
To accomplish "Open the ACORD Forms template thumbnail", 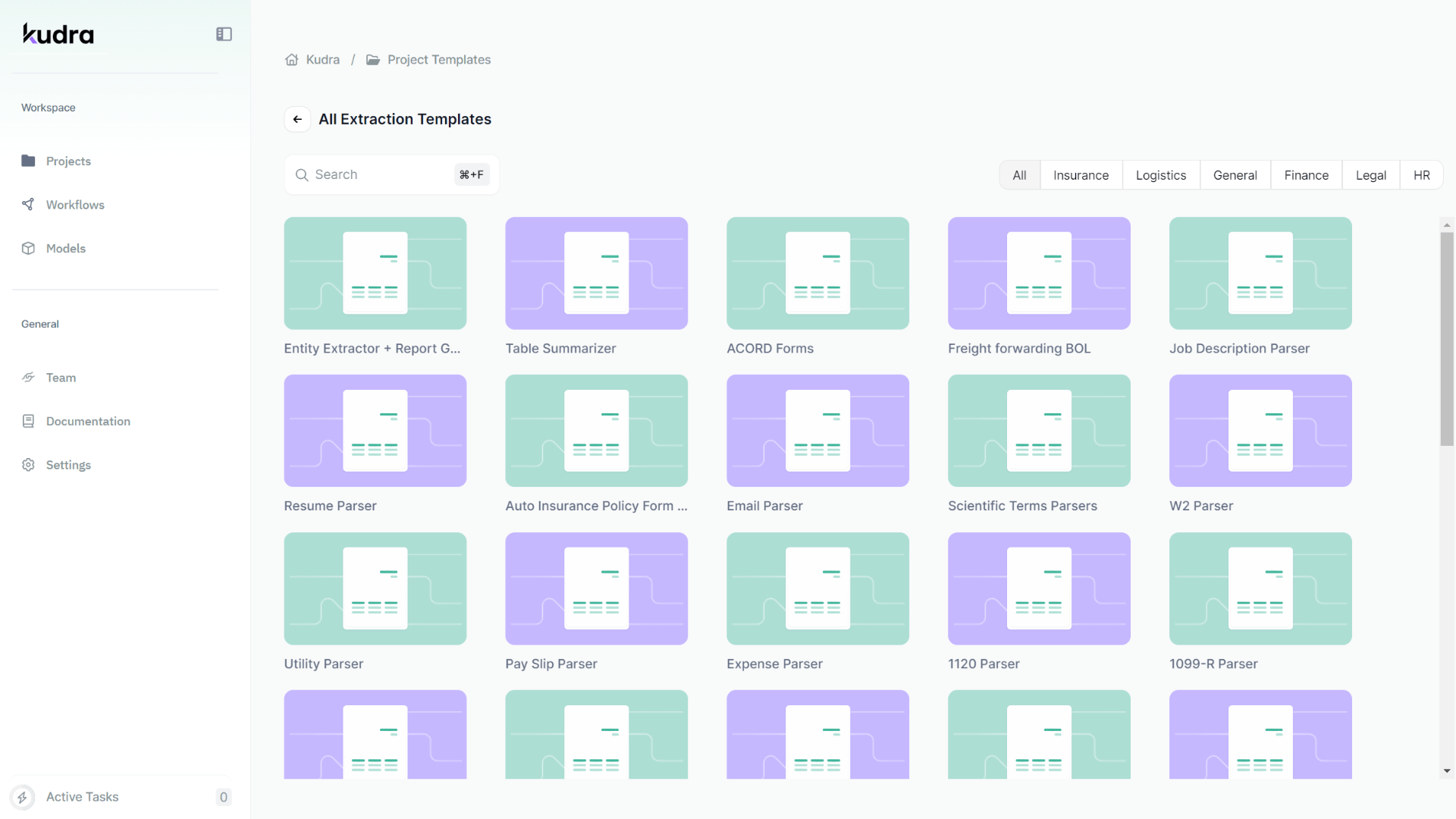I will click(x=817, y=274).
